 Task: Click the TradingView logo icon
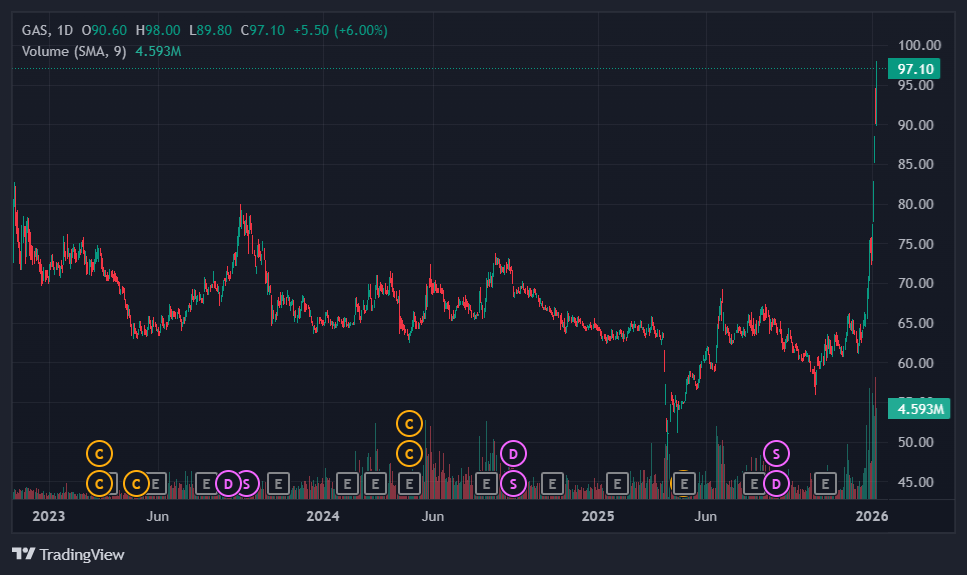click(23, 554)
